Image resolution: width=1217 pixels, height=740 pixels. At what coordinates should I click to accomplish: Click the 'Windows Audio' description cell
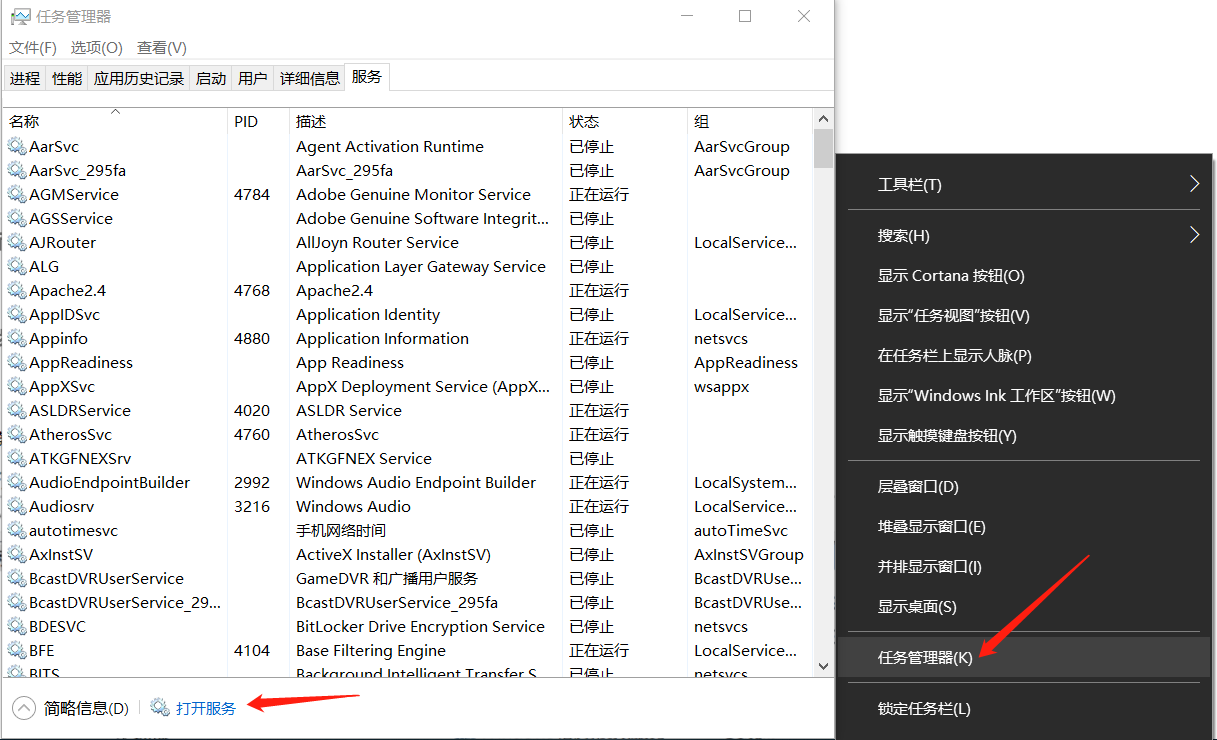point(354,506)
